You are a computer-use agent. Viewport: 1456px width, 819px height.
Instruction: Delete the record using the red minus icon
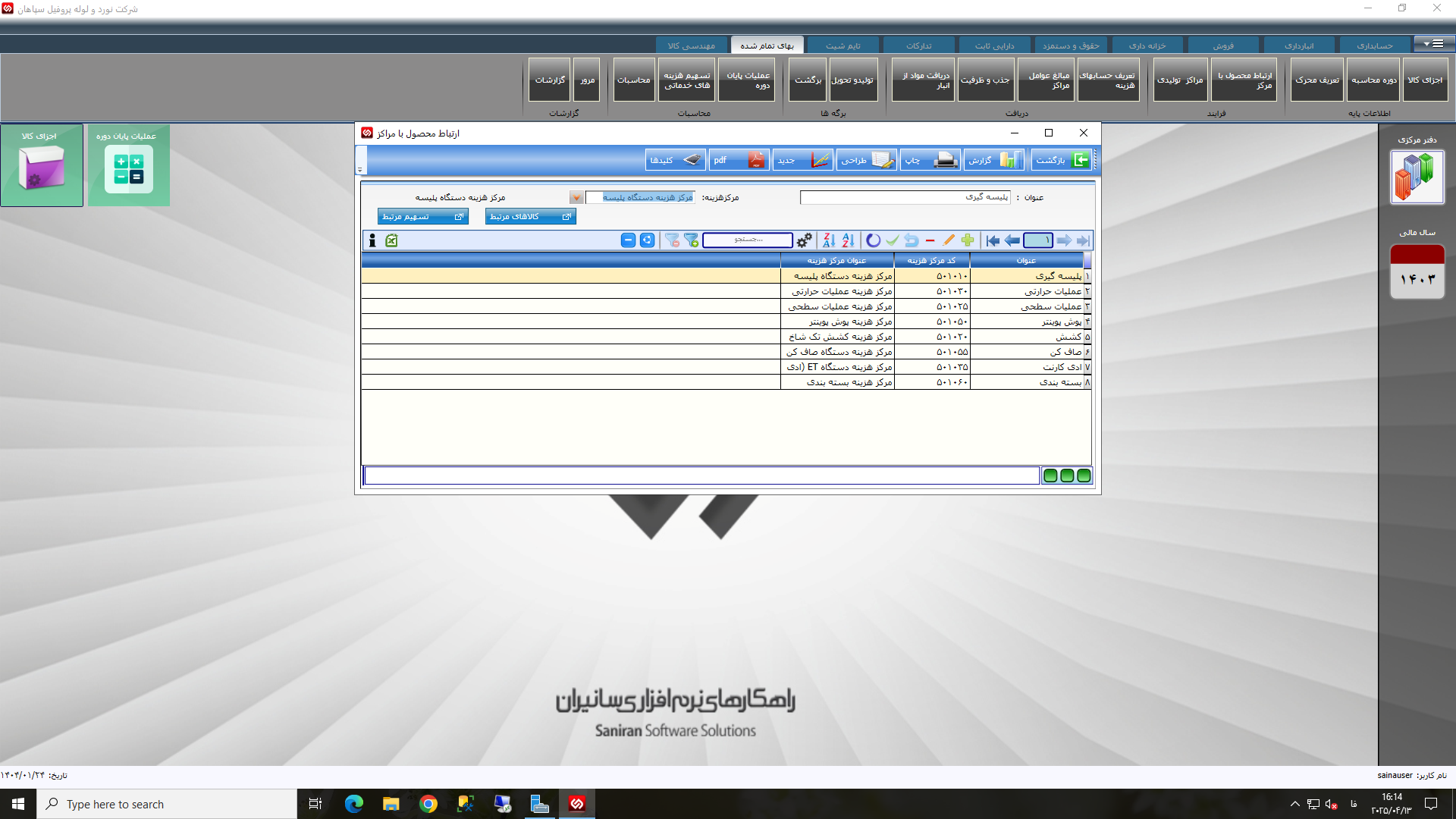pos(930,240)
